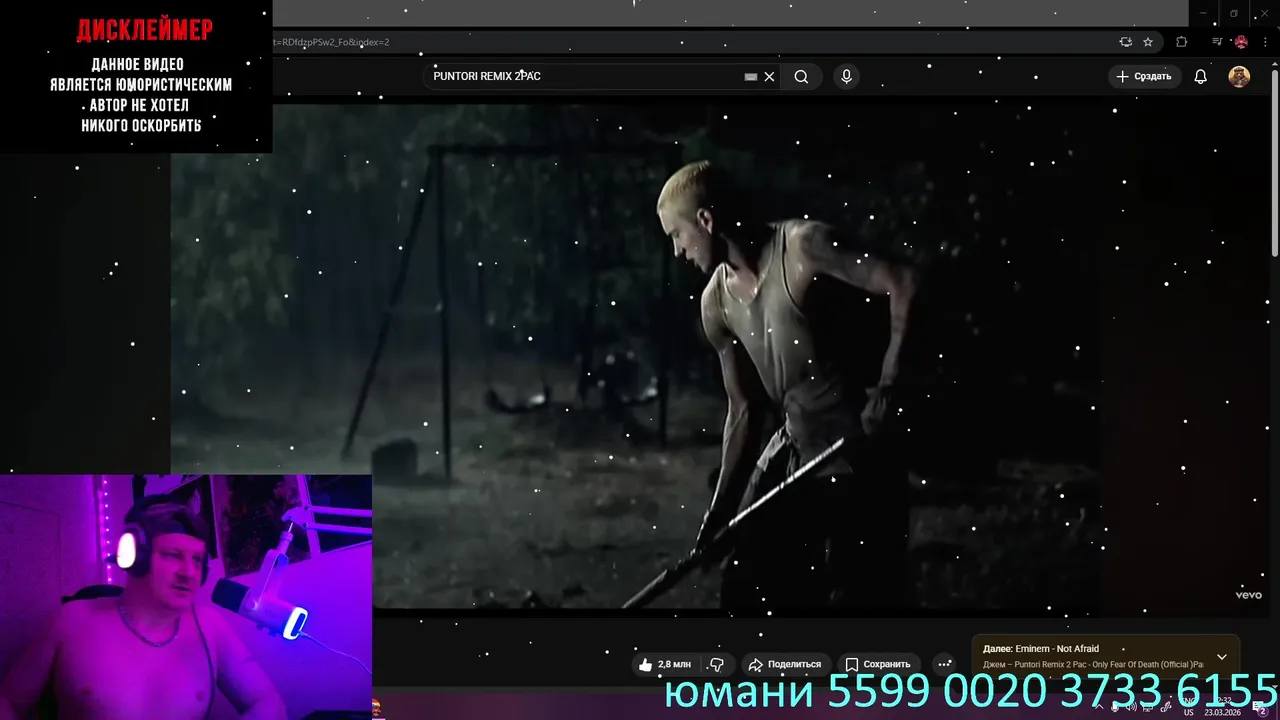Dislike the video with thumbs-down
1280x720 pixels.
point(717,664)
